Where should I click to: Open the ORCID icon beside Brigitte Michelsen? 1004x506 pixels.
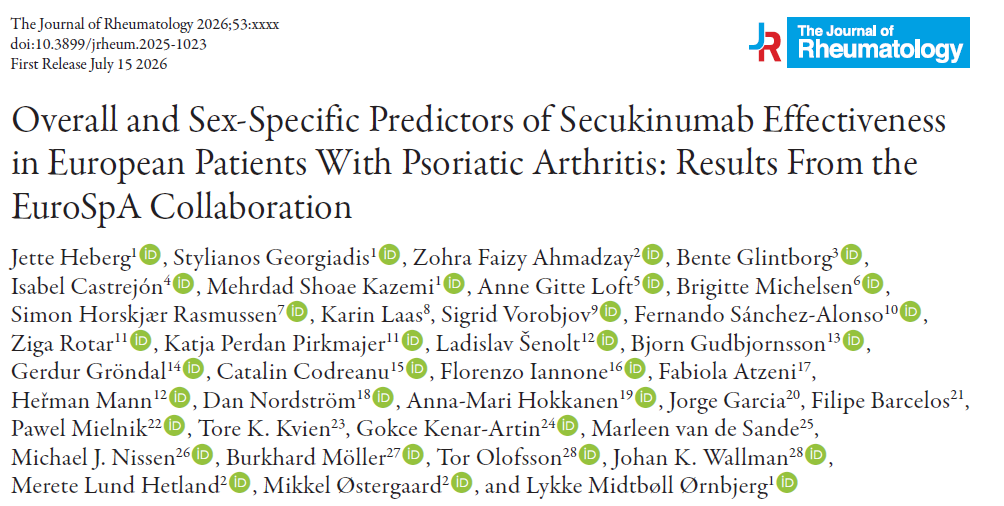(x=873, y=283)
